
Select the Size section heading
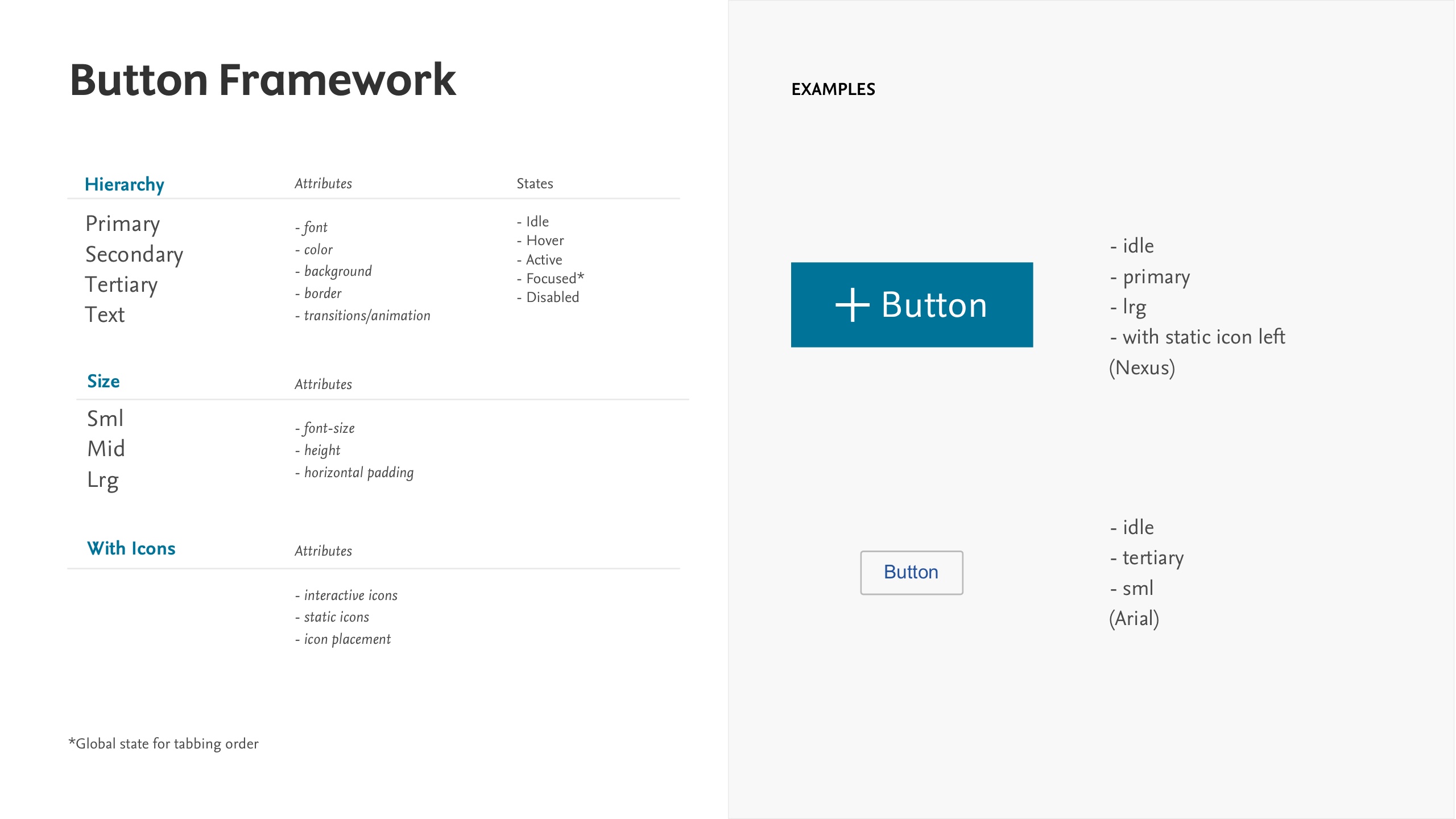103,381
